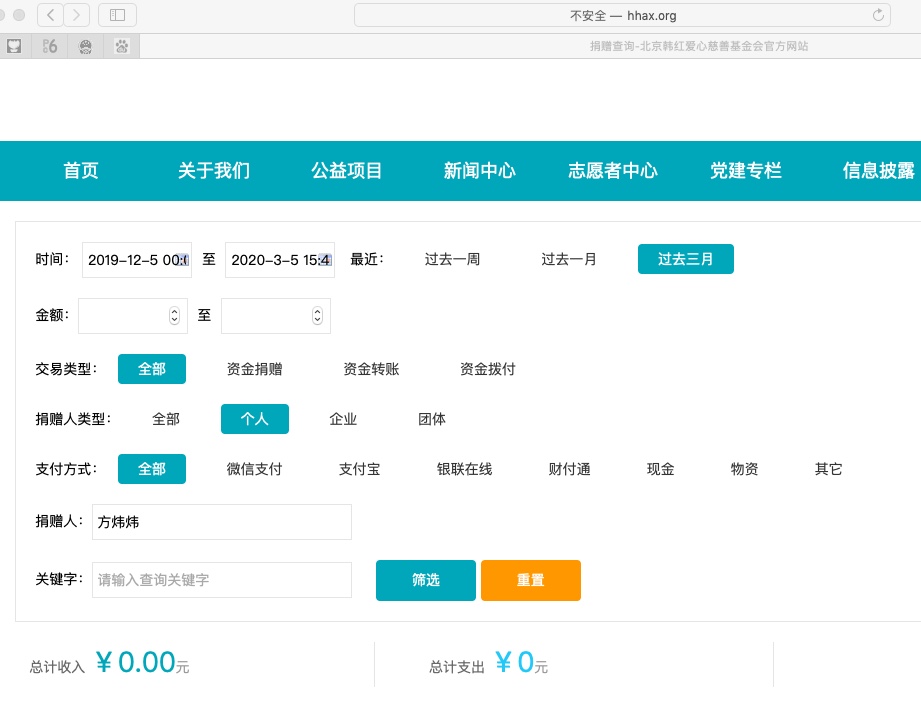Open 新闻中心 navigation menu item
This screenshot has height=706, width=921.
pos(480,171)
